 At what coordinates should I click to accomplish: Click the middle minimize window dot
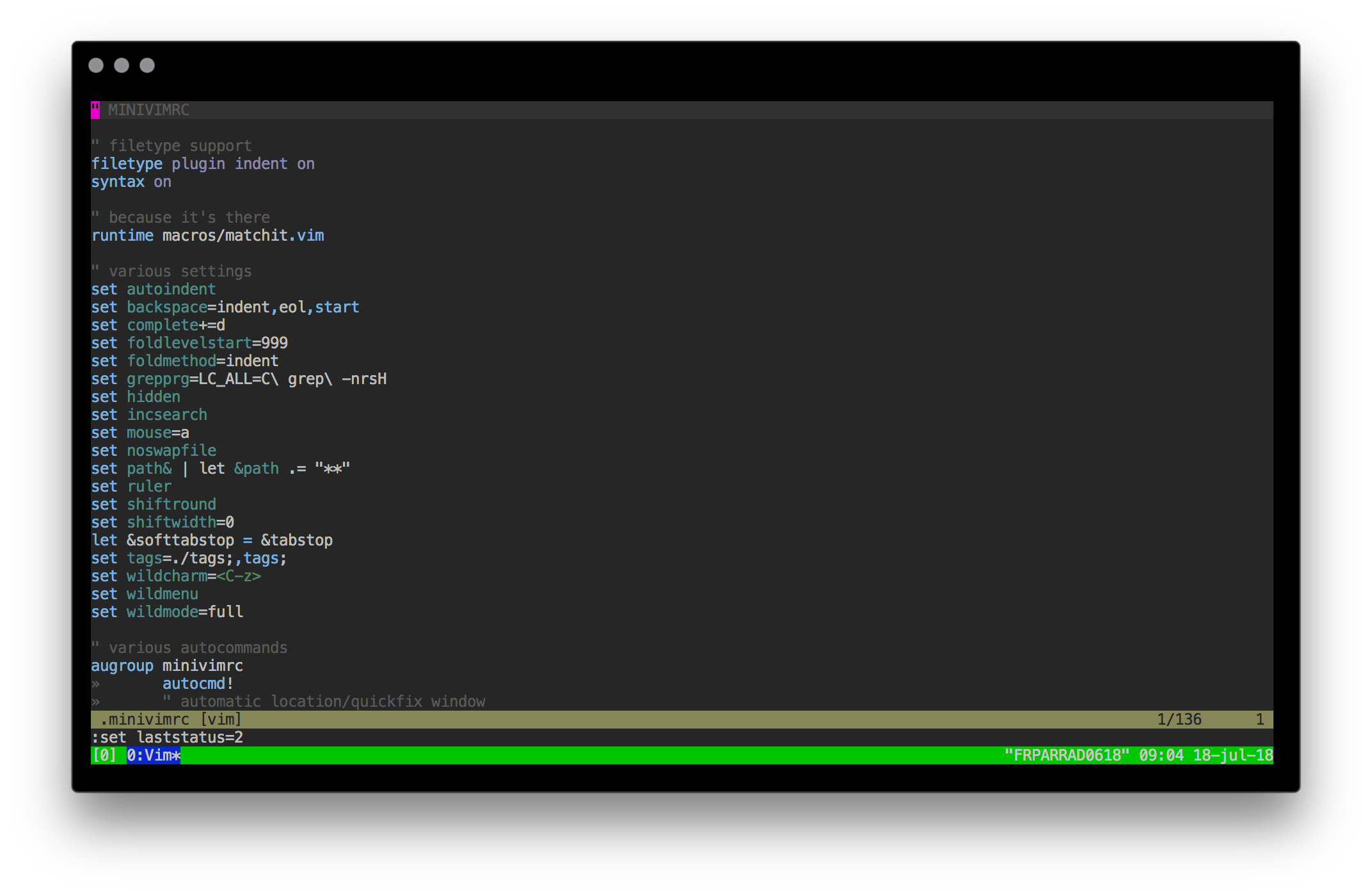(x=122, y=65)
